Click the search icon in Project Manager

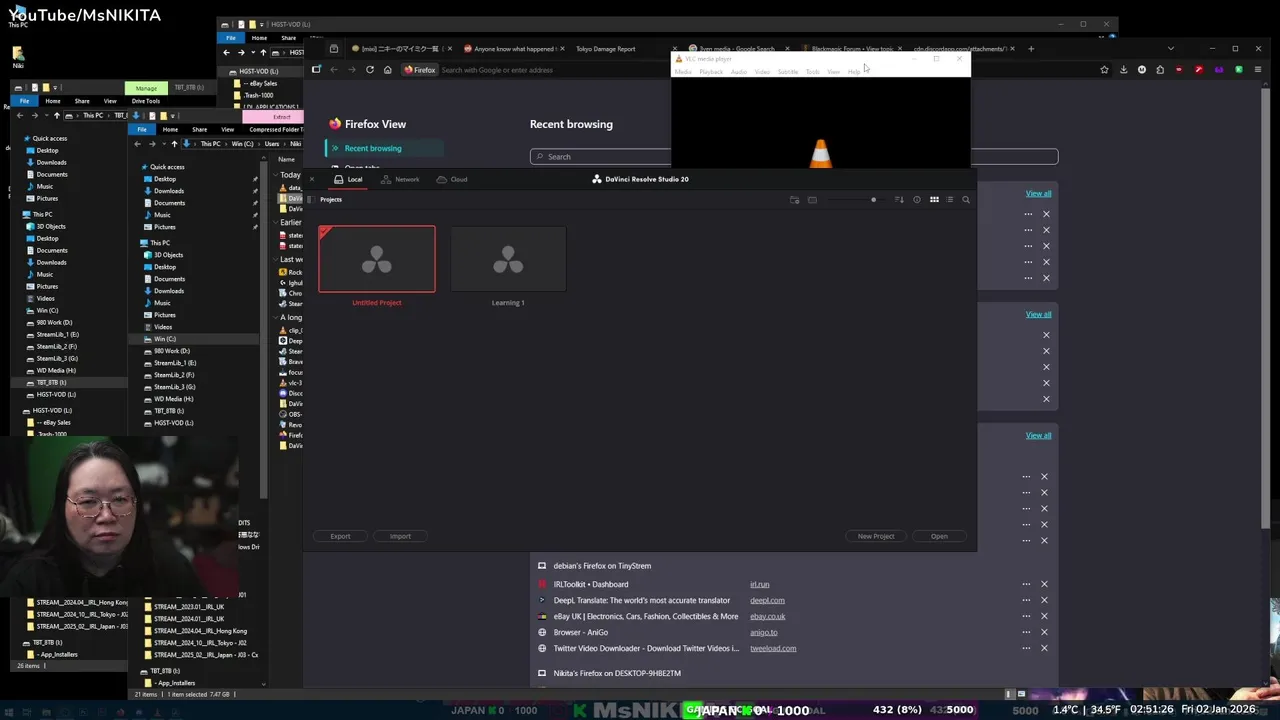[x=966, y=200]
